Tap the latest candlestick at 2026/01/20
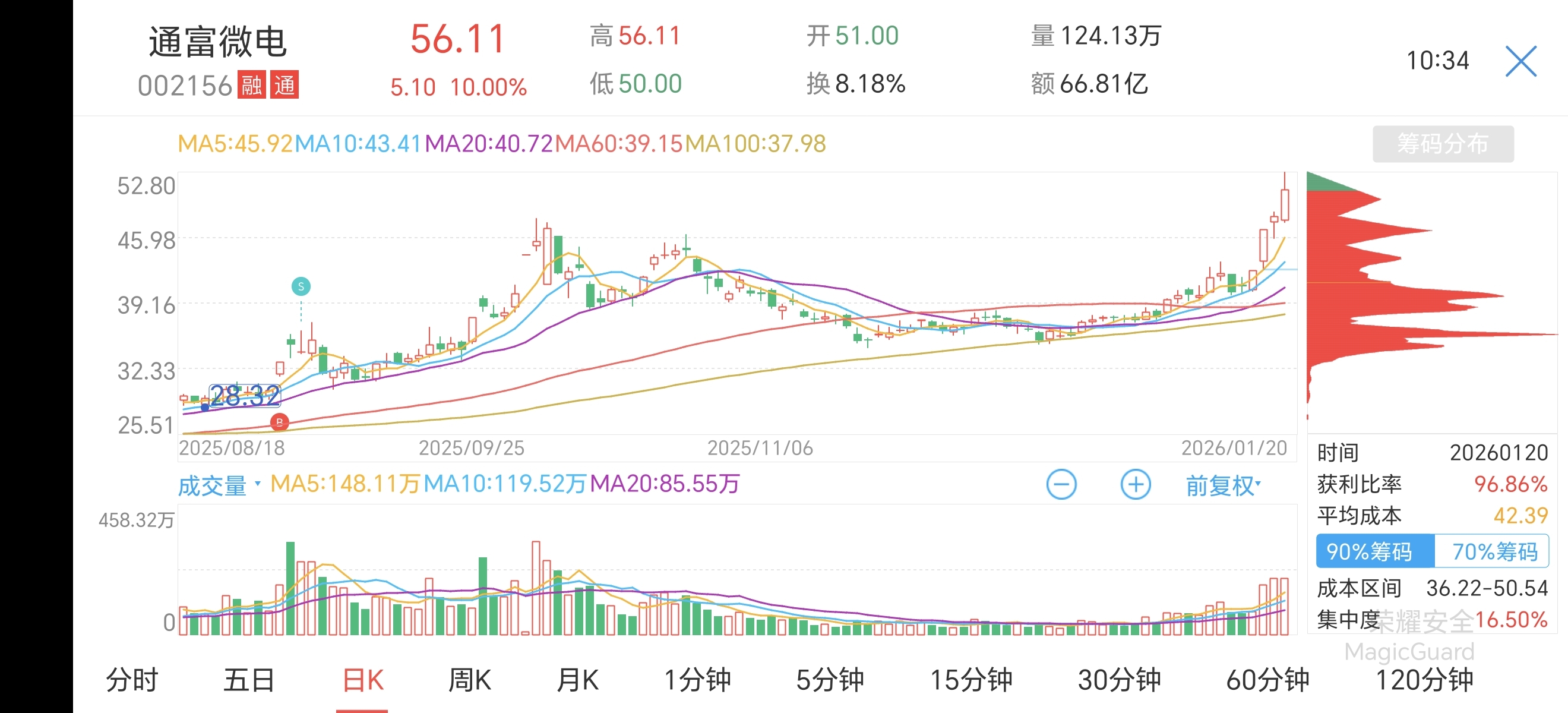1568x713 pixels. 1284,204
